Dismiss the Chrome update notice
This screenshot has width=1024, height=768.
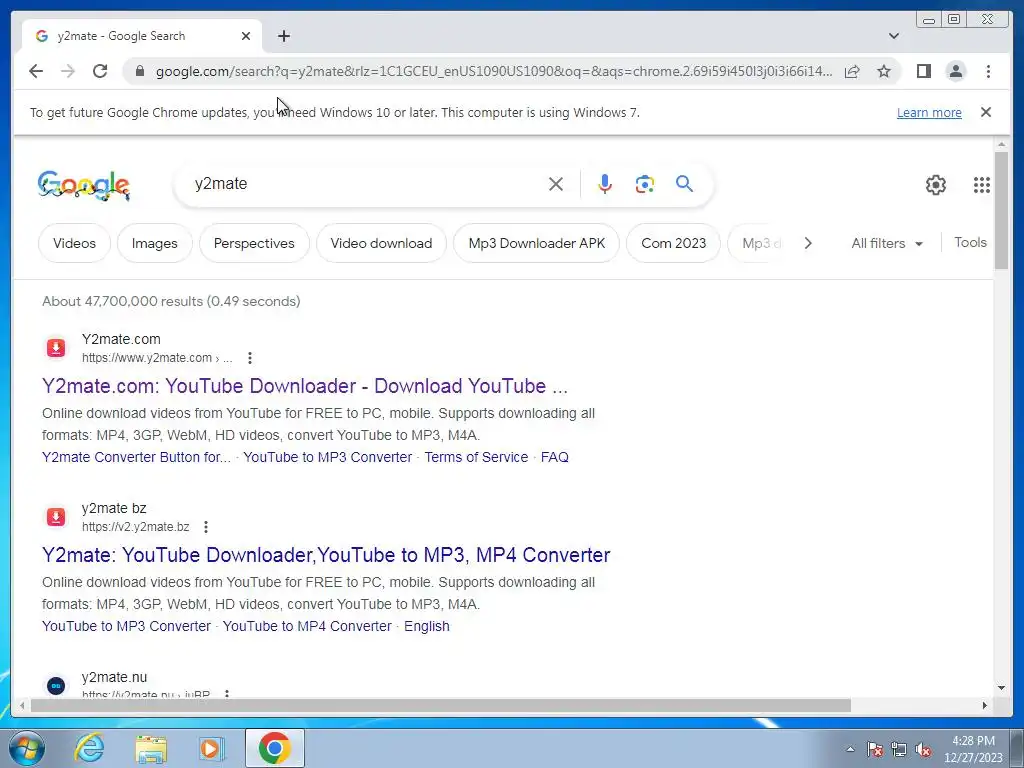986,112
